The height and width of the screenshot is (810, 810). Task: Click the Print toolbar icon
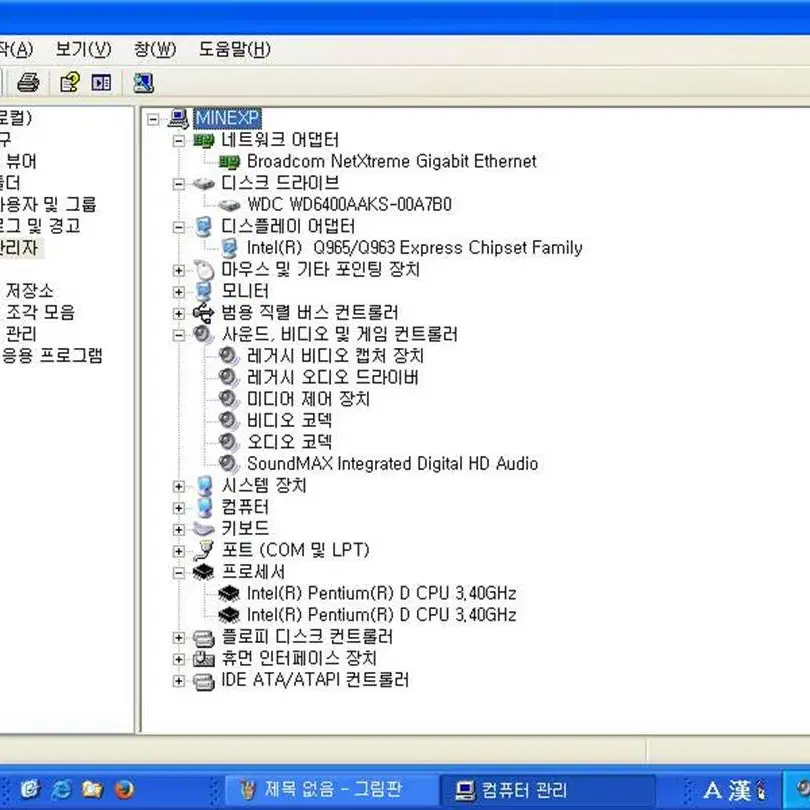[28, 83]
